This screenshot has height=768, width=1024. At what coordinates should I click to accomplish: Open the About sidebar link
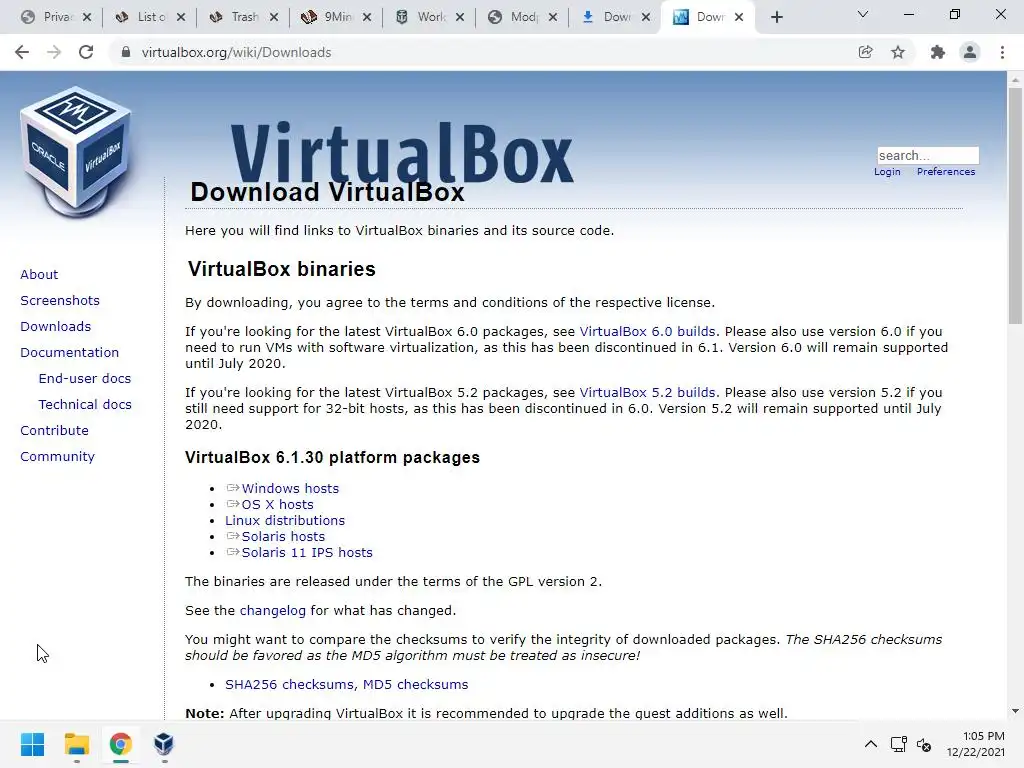point(39,274)
